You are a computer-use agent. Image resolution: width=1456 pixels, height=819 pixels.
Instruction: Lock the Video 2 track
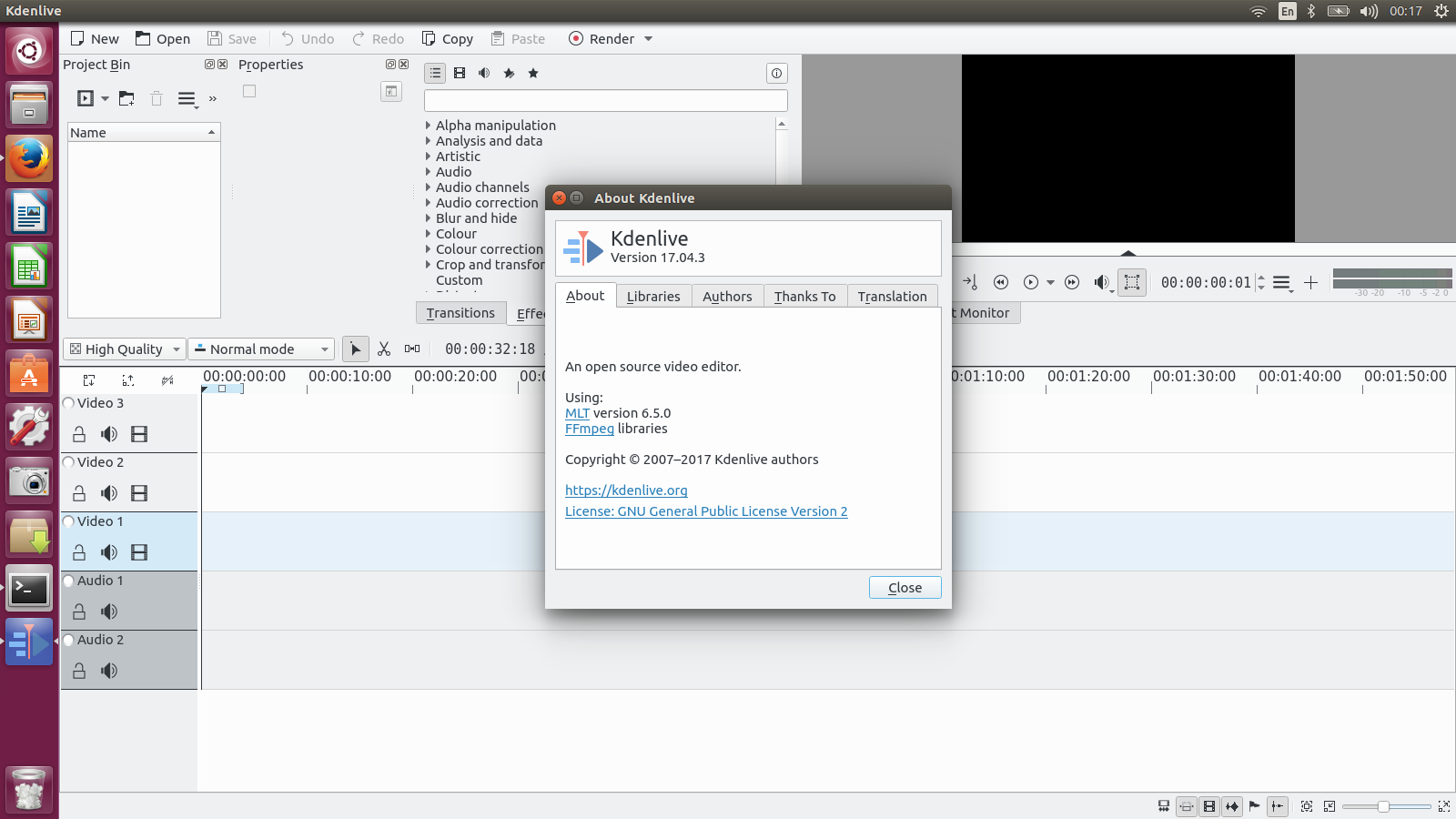click(x=79, y=493)
